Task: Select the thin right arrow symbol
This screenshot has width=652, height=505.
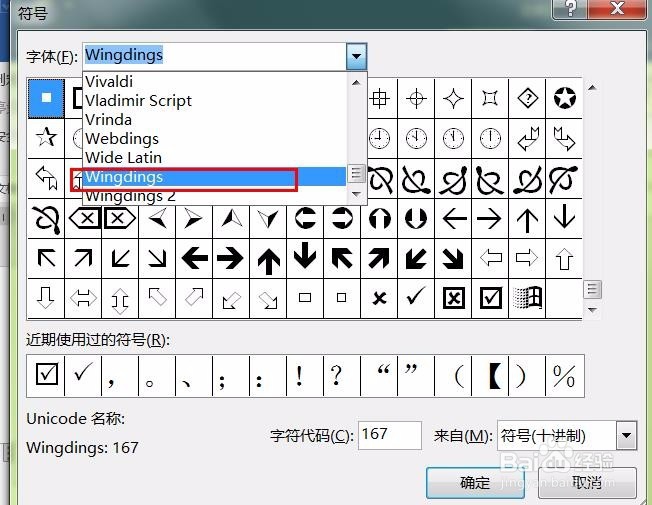Action: 490,218
